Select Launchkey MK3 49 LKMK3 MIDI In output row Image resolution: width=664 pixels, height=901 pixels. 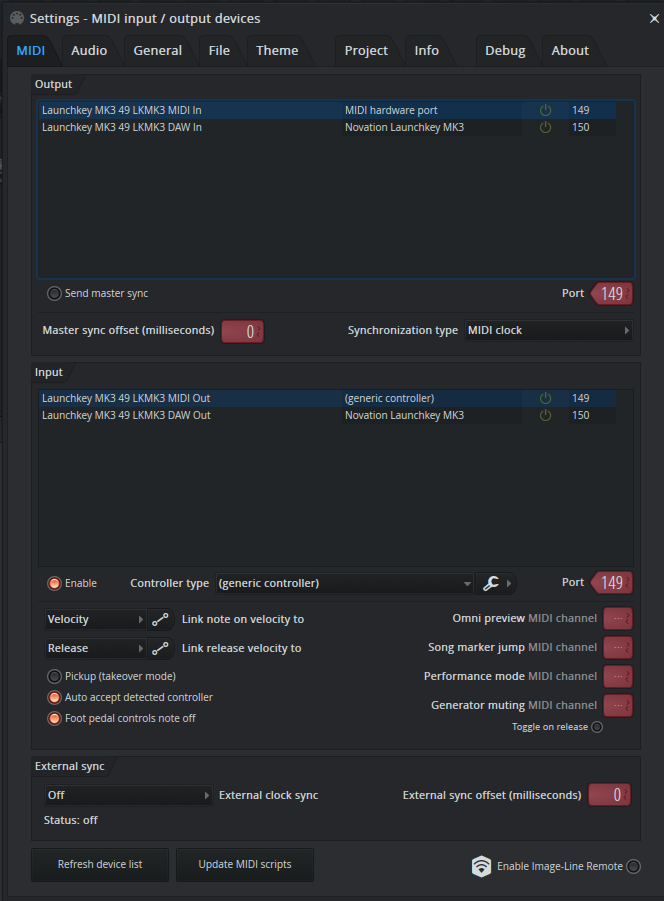[x=327, y=110]
